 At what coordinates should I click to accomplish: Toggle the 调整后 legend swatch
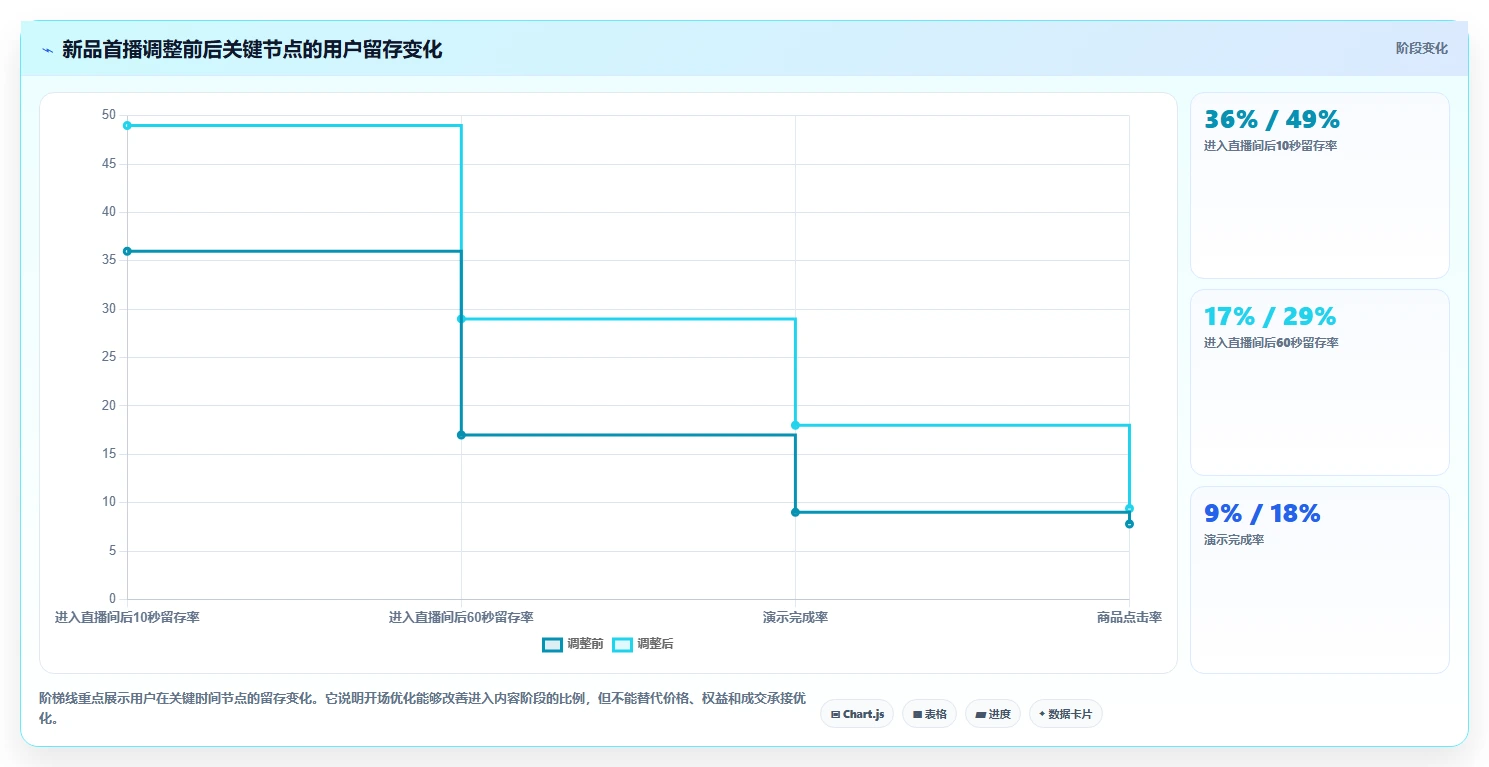click(x=622, y=644)
